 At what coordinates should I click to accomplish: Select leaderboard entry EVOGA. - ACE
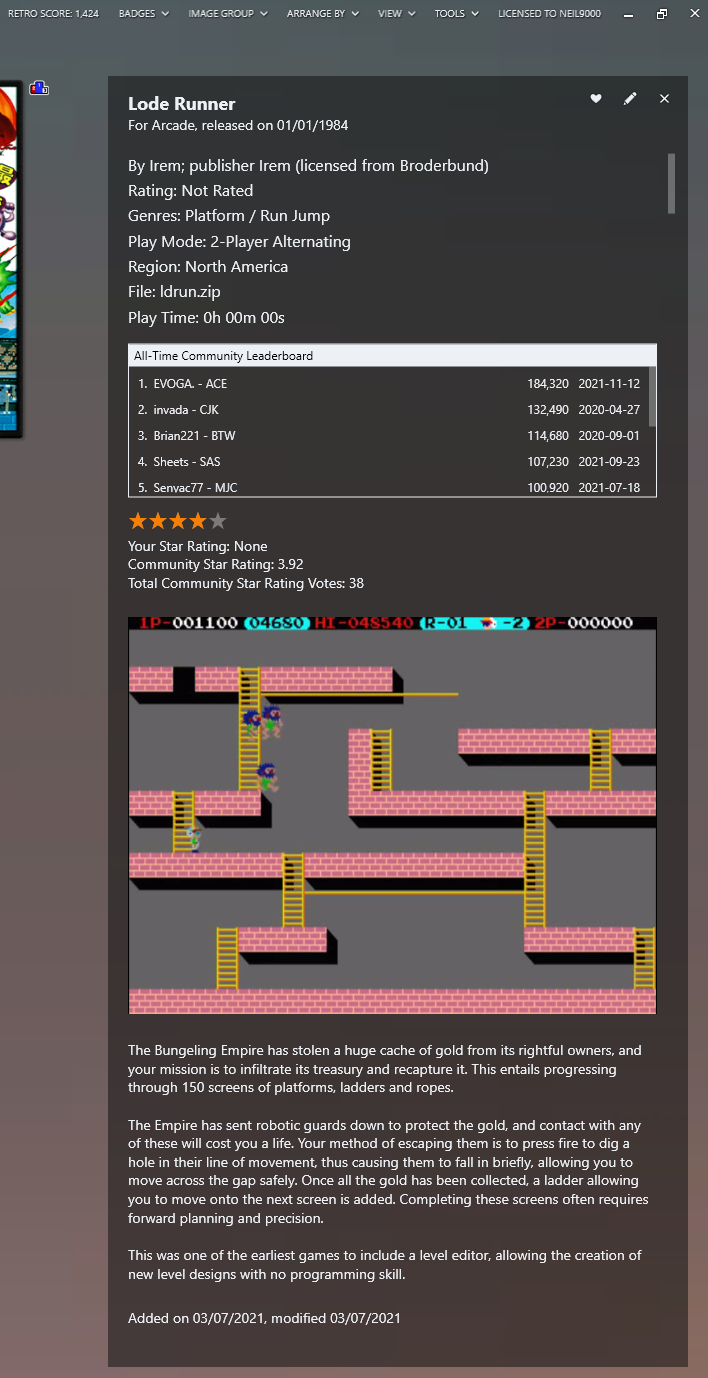(389, 383)
